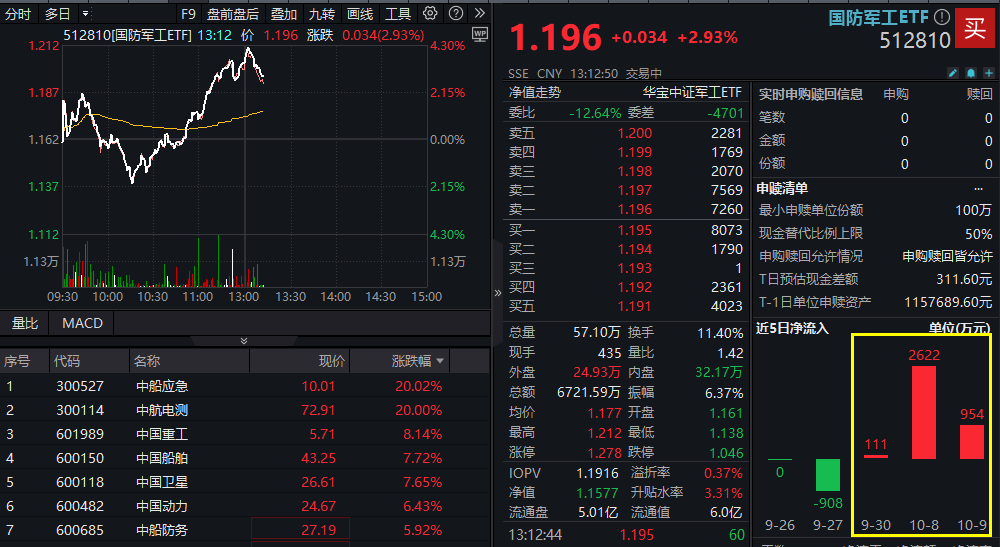This screenshot has height=547, width=1000.
Task: Toggle the 九转 indicator
Action: pos(321,14)
